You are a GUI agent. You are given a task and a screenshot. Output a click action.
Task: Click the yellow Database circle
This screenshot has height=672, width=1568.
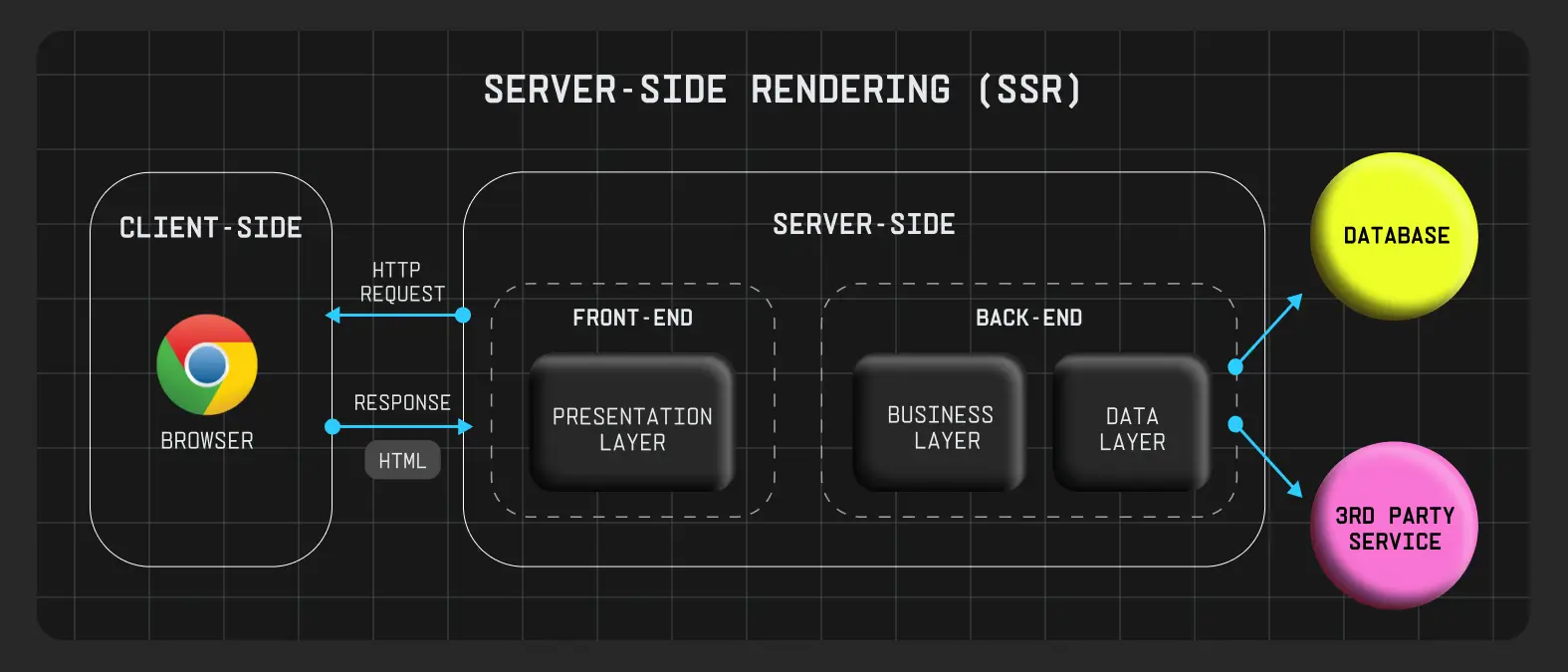1394,236
